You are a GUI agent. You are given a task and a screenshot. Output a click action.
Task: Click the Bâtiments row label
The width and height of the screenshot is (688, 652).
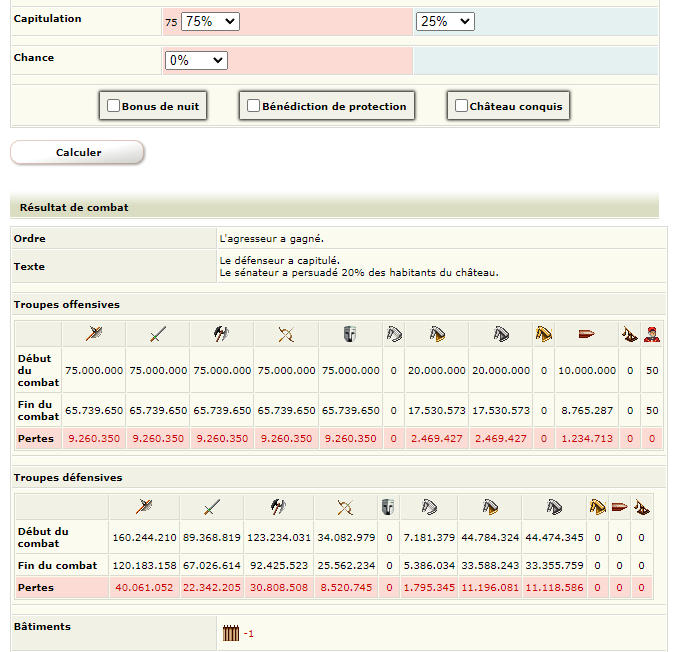click(42, 627)
